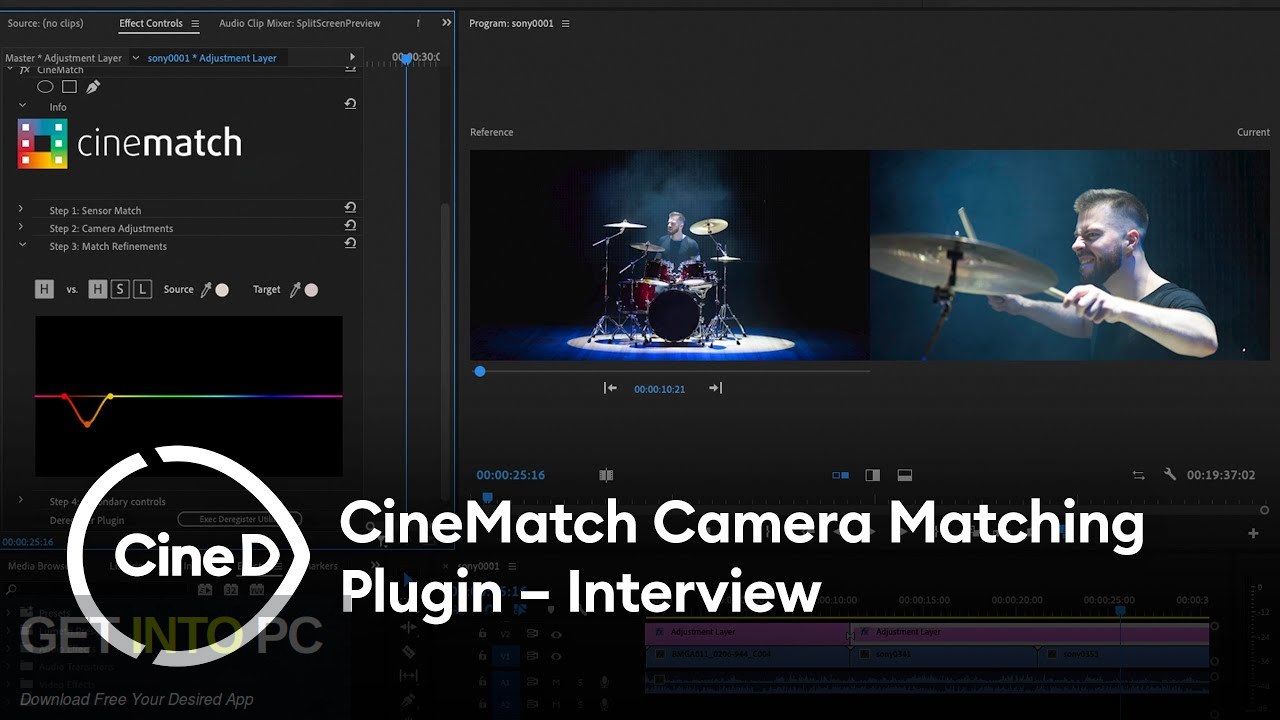This screenshot has height=720, width=1280.
Task: Select the pen mask tool under CineMatch
Action: click(93, 87)
